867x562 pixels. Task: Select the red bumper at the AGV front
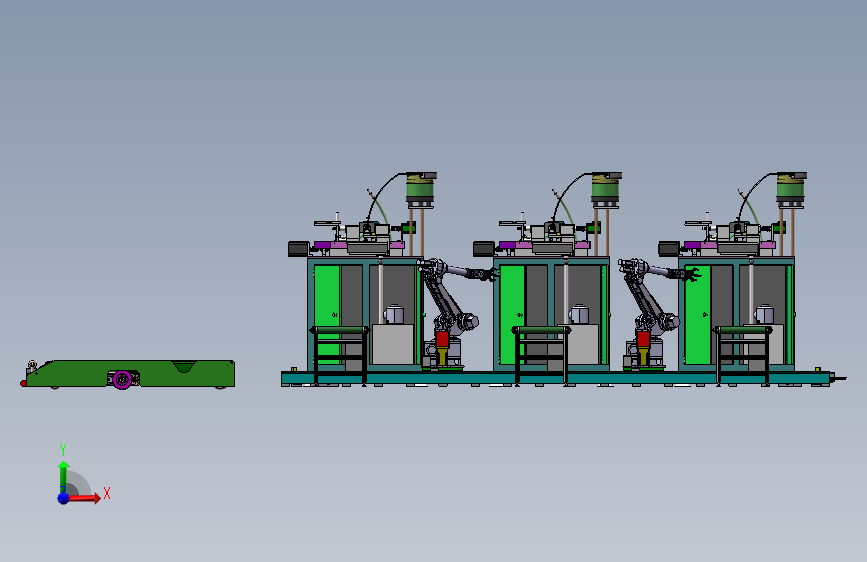(x=23, y=383)
